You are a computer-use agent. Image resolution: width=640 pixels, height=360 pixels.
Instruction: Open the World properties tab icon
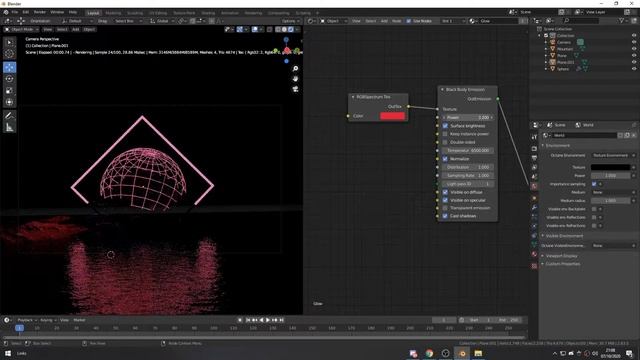click(534, 186)
